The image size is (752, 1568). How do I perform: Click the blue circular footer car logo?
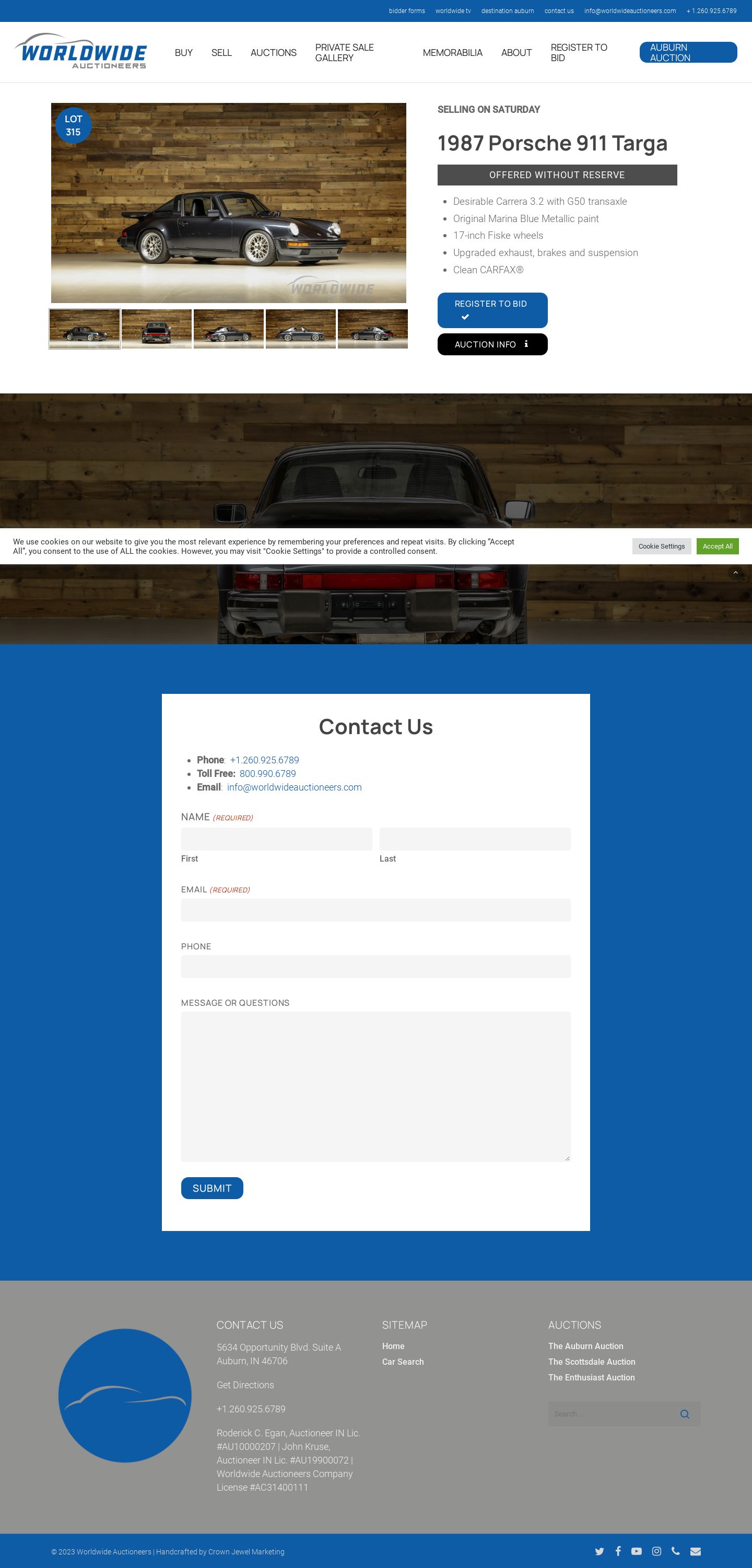[125, 1395]
